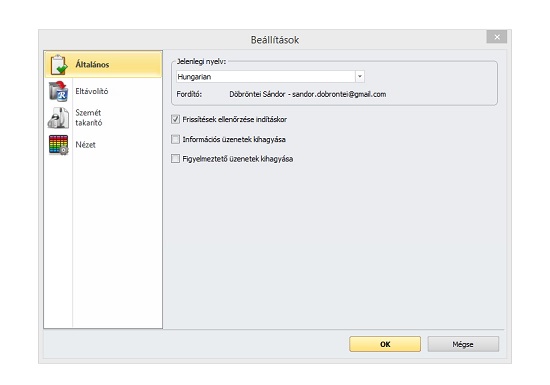The height and width of the screenshot is (385, 550).
Task: Open the Általános settings tab label
Action: (92, 65)
